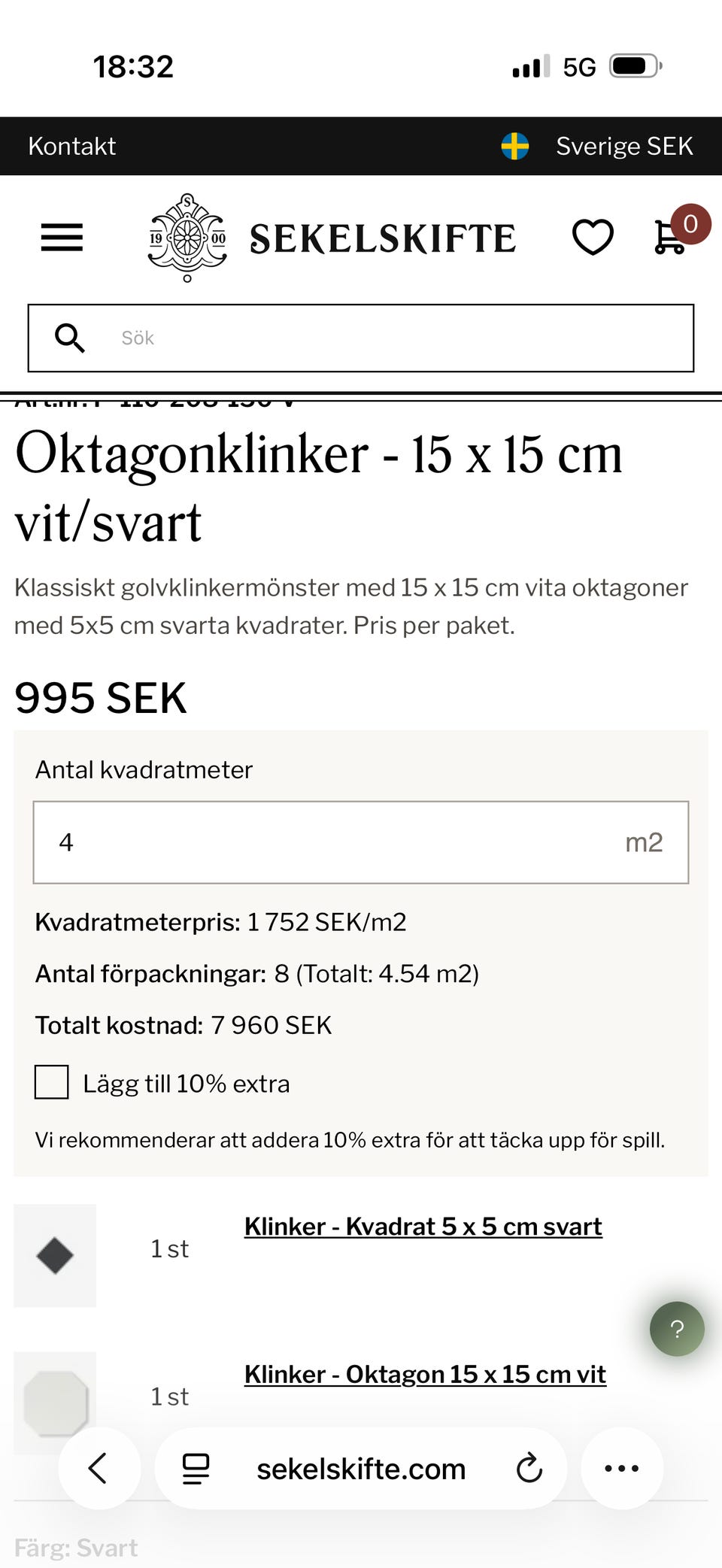Open the page reader options icon
The image size is (722, 1568).
click(196, 1468)
